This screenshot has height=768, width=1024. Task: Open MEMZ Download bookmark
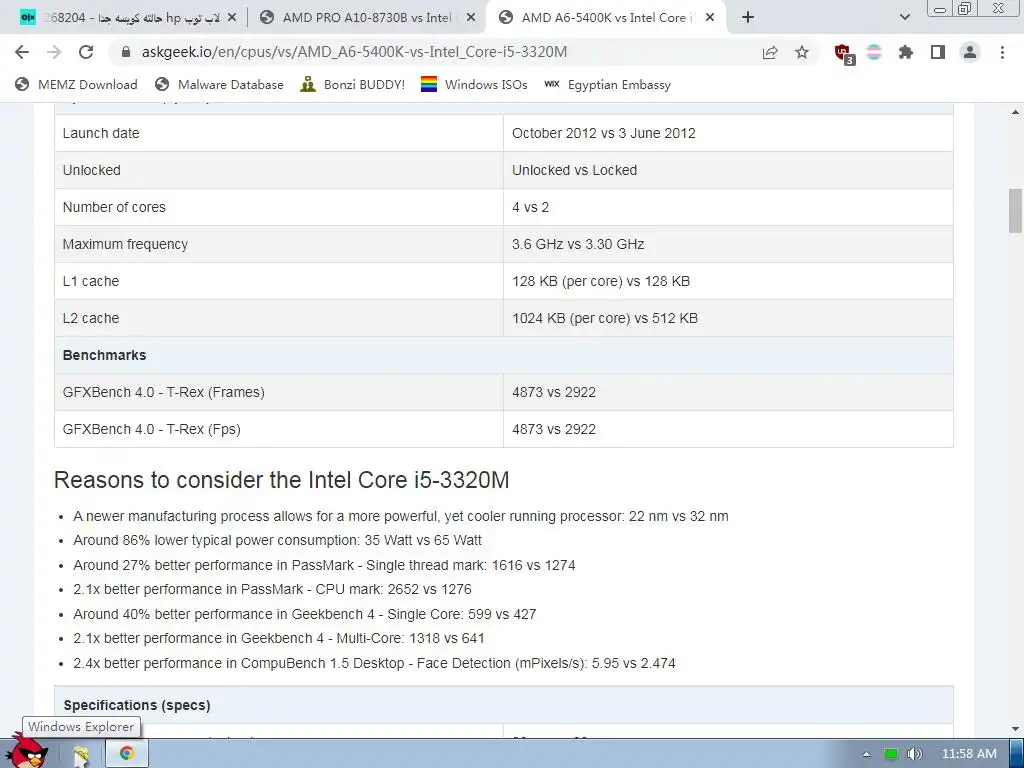click(x=76, y=85)
